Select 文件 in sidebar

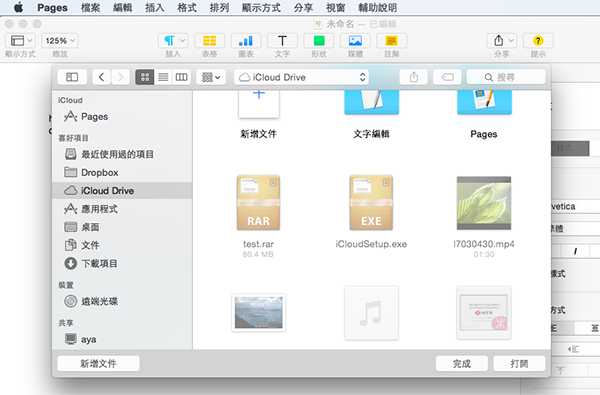pyautogui.click(x=122, y=245)
